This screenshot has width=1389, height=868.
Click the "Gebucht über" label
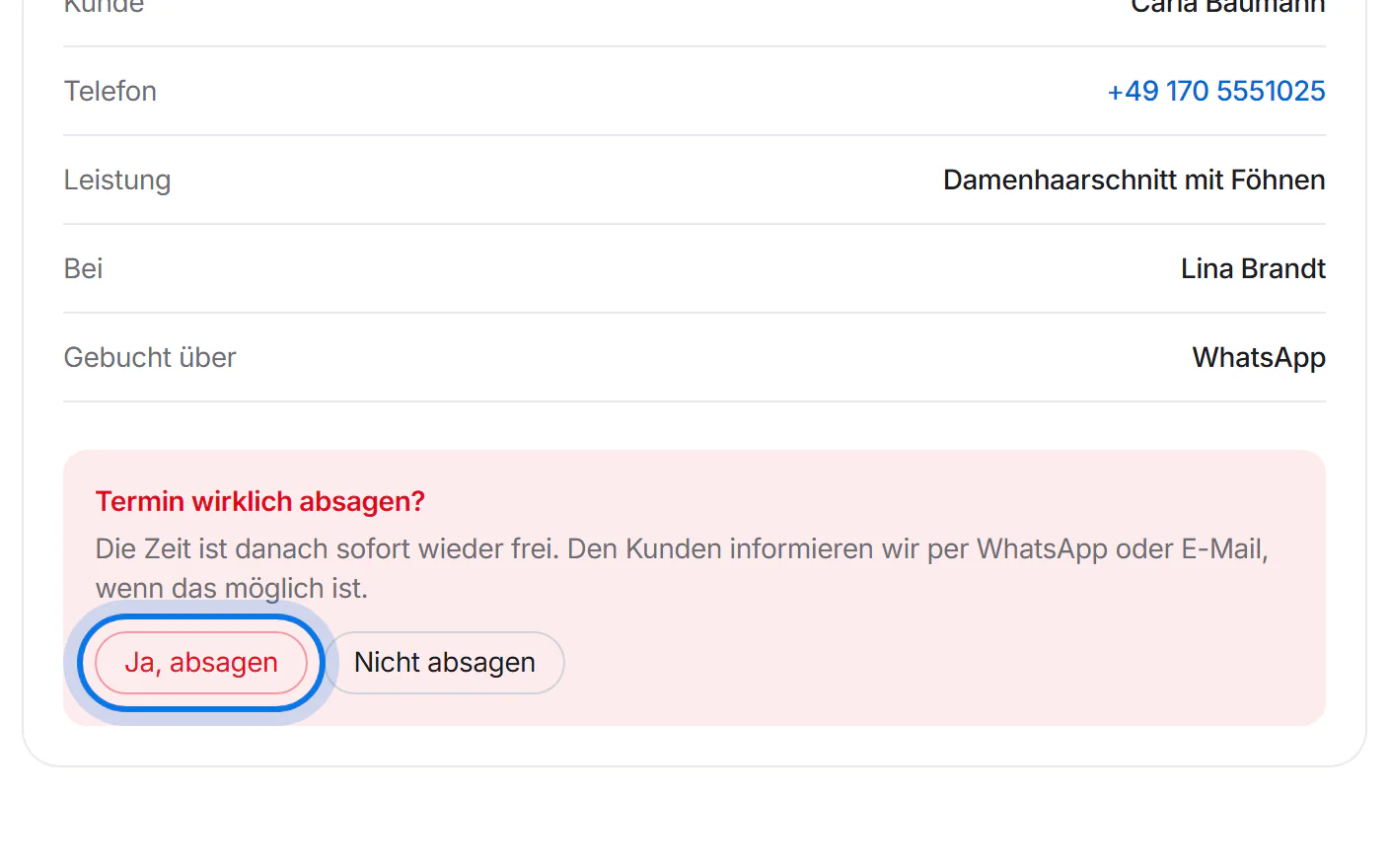point(150,357)
